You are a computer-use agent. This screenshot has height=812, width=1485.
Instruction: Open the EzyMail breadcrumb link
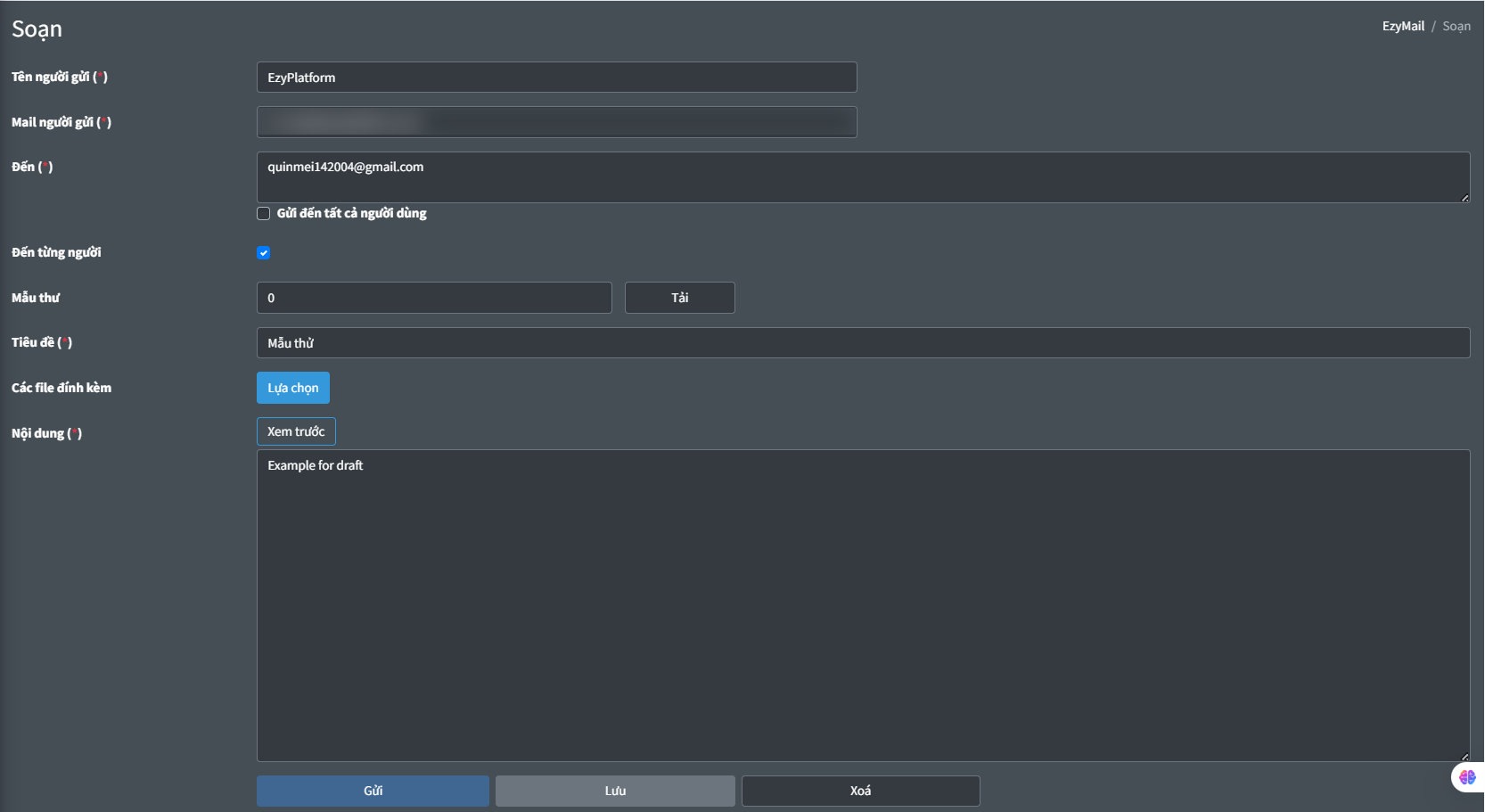click(1402, 25)
